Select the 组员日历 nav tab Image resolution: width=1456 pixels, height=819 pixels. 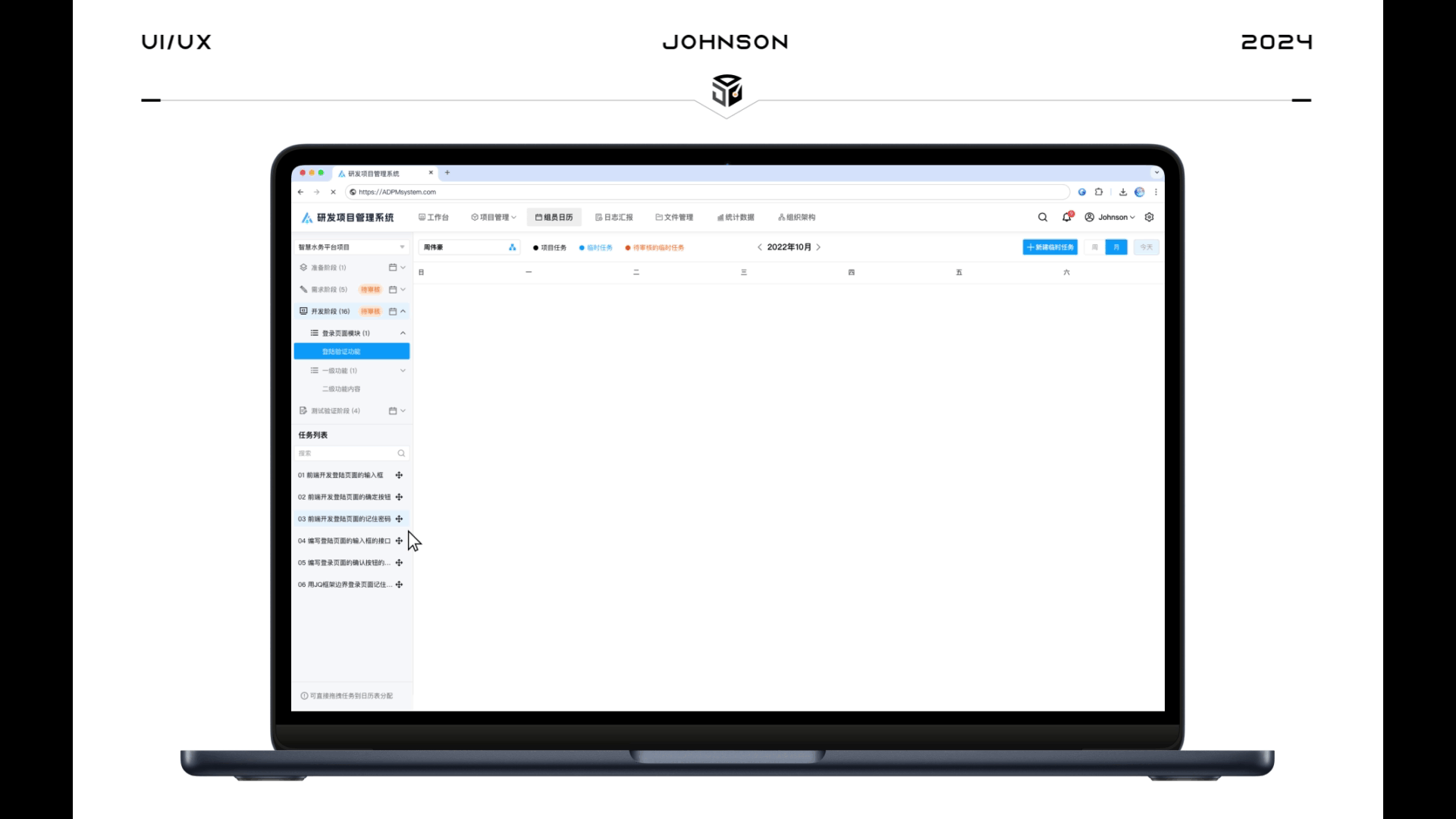[554, 218]
